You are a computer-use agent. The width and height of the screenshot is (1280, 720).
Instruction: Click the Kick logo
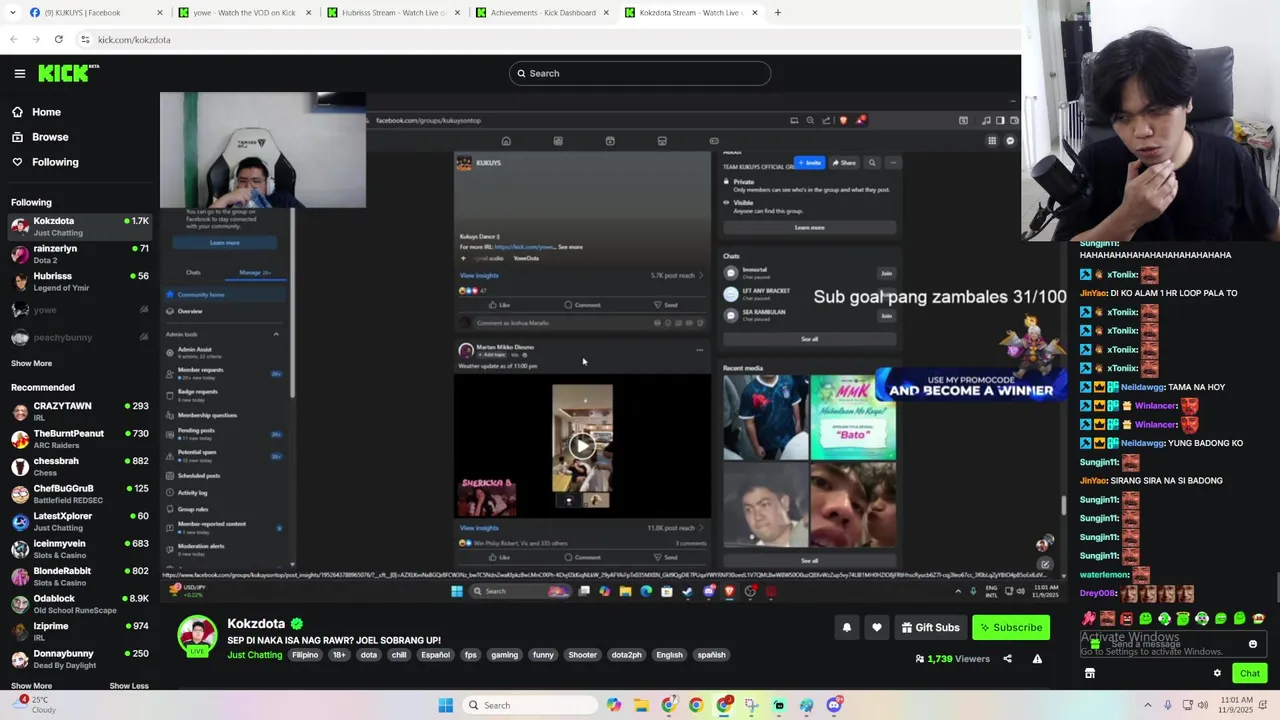68,73
